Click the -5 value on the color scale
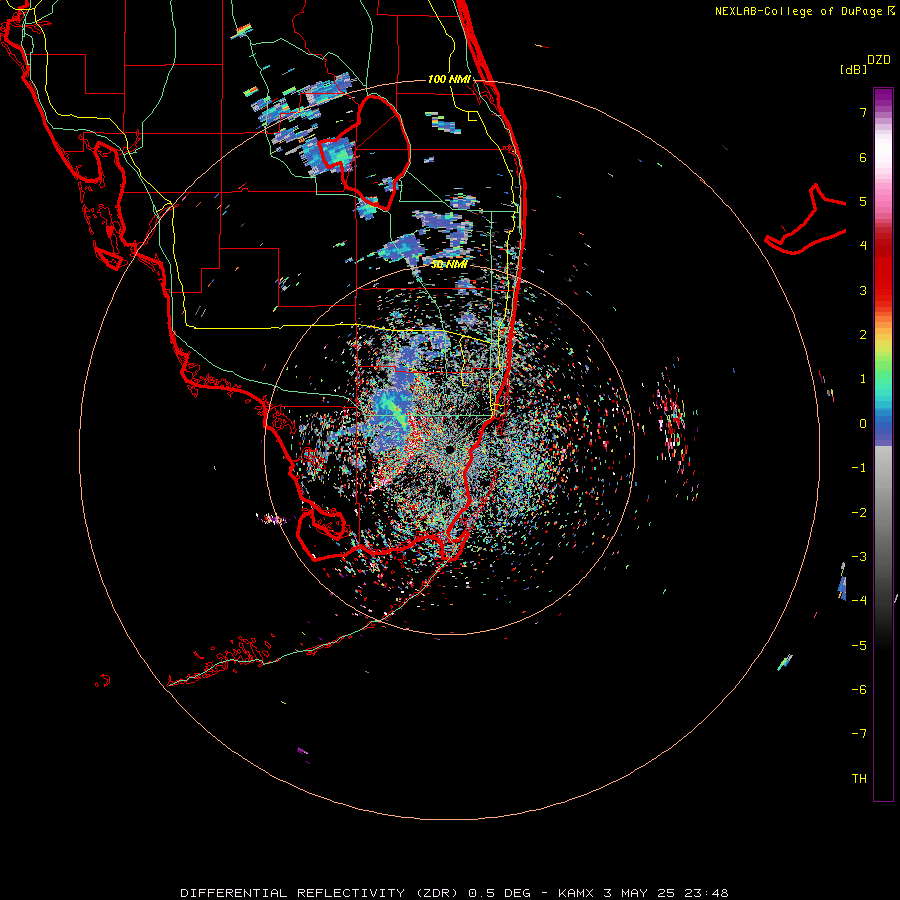This screenshot has width=900, height=900. pos(859,646)
